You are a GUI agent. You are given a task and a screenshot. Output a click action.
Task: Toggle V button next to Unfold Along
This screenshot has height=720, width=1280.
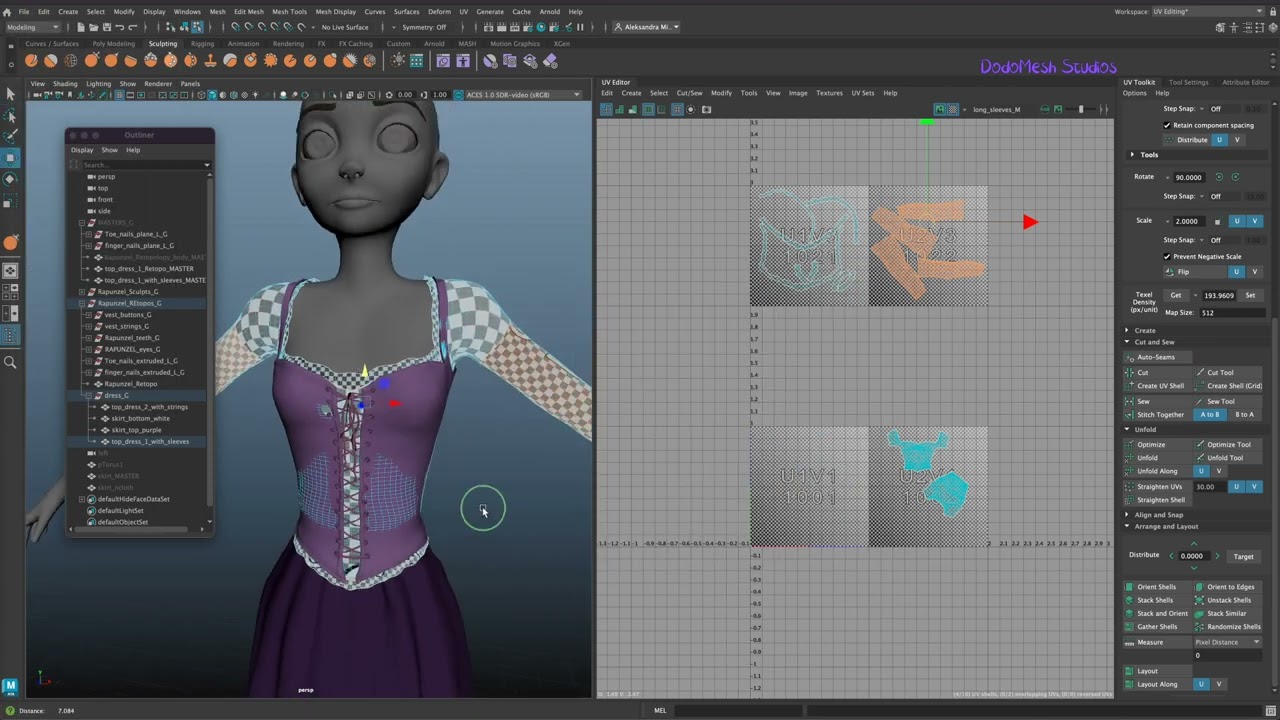(x=1218, y=471)
